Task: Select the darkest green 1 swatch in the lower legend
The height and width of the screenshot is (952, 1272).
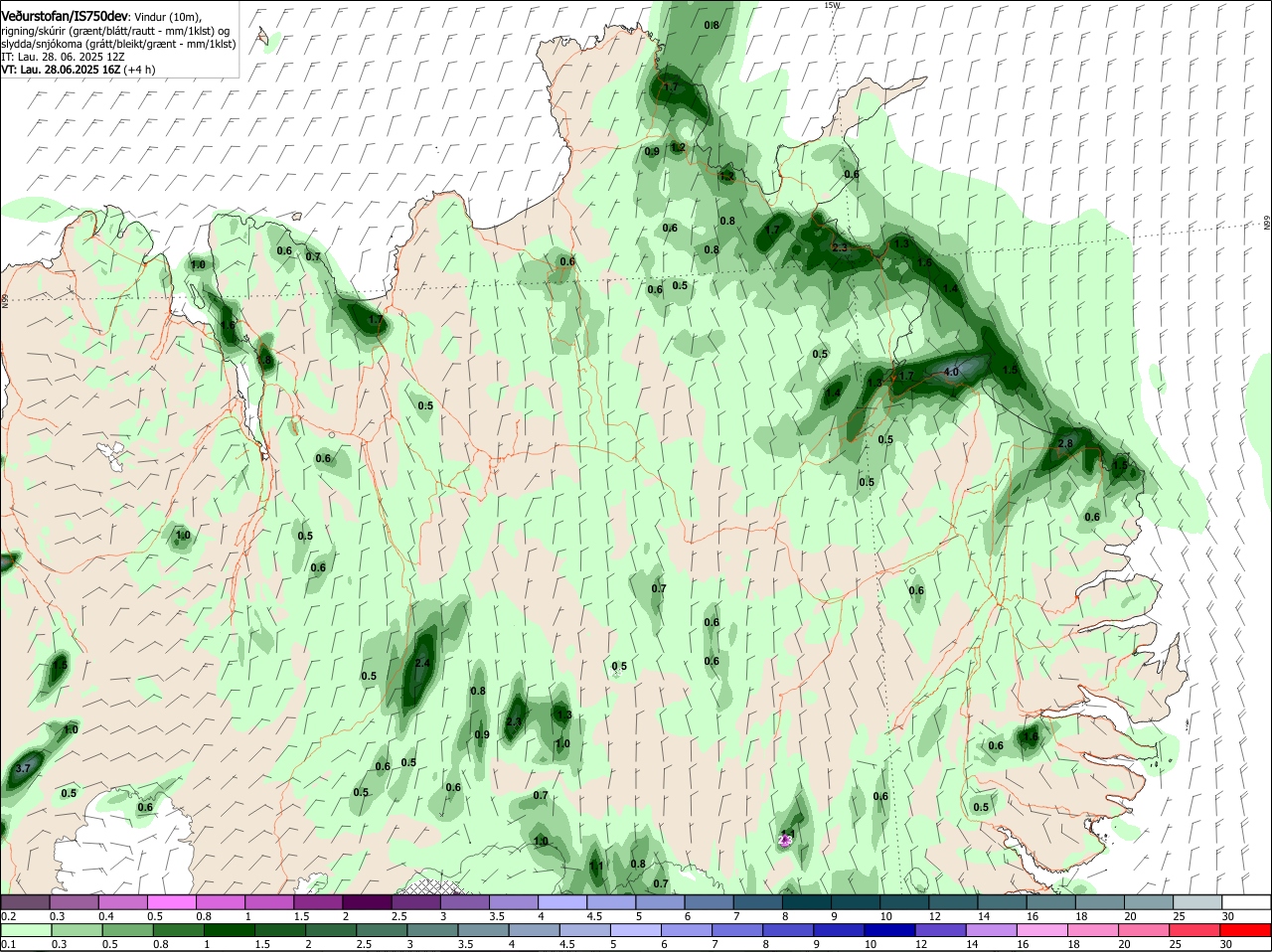Action: pyautogui.click(x=229, y=930)
